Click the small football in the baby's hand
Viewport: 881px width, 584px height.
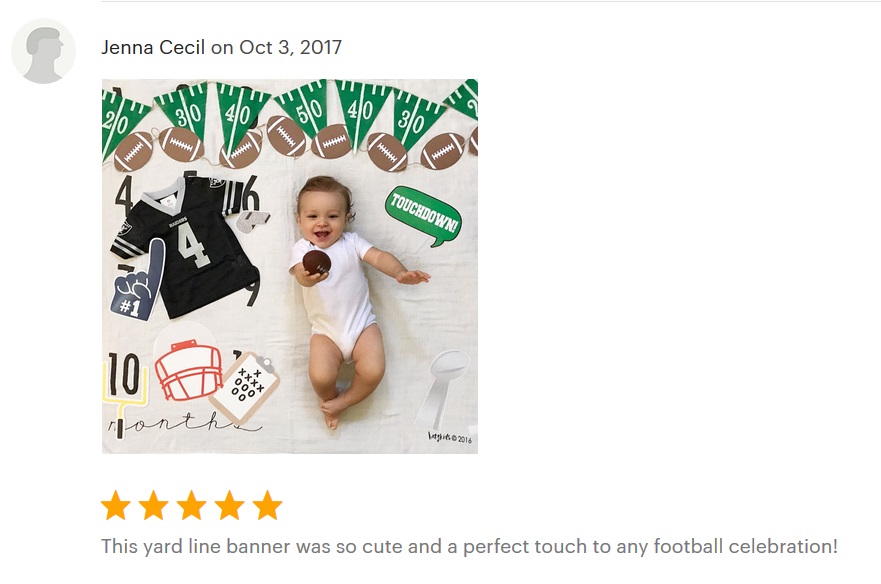317,263
